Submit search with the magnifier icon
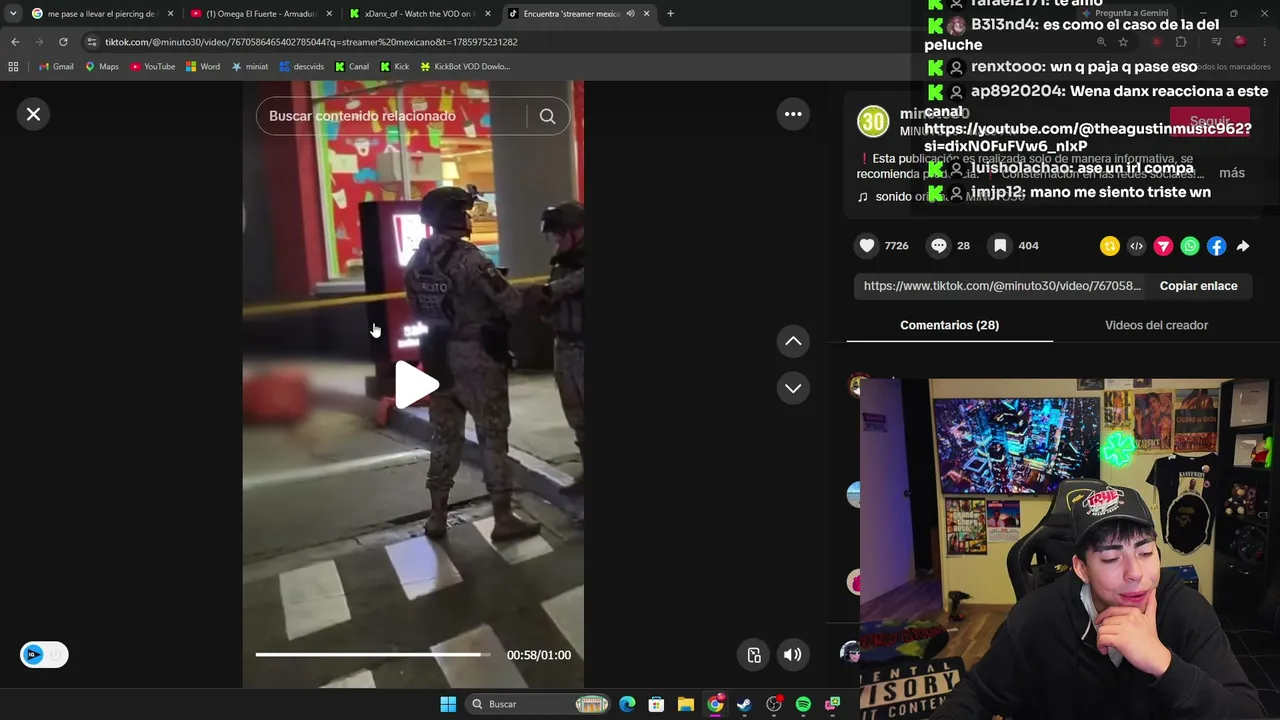 click(x=547, y=116)
